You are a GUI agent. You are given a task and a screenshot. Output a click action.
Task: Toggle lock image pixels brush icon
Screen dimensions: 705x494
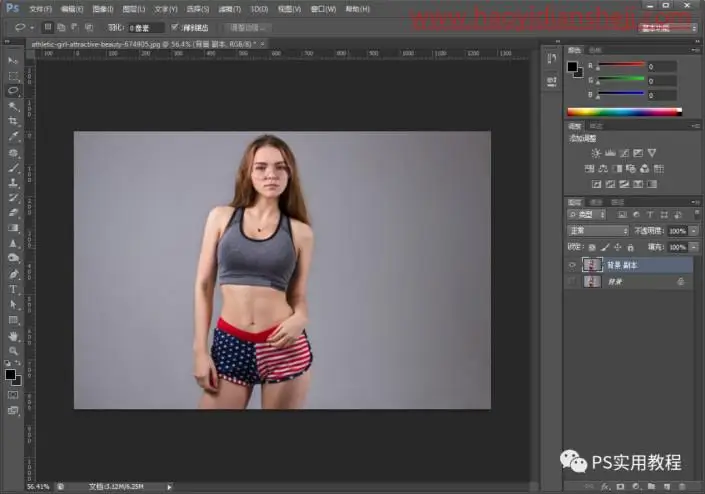click(x=605, y=247)
